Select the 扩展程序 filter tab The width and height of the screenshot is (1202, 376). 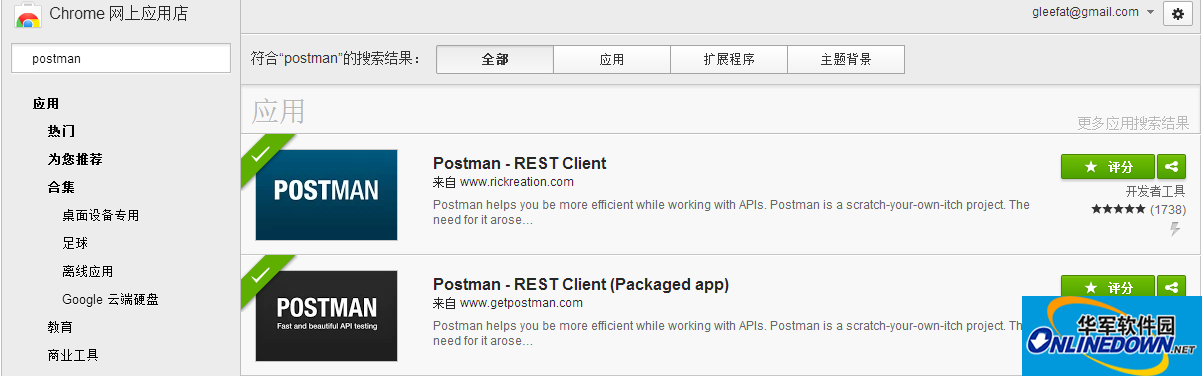pos(729,59)
